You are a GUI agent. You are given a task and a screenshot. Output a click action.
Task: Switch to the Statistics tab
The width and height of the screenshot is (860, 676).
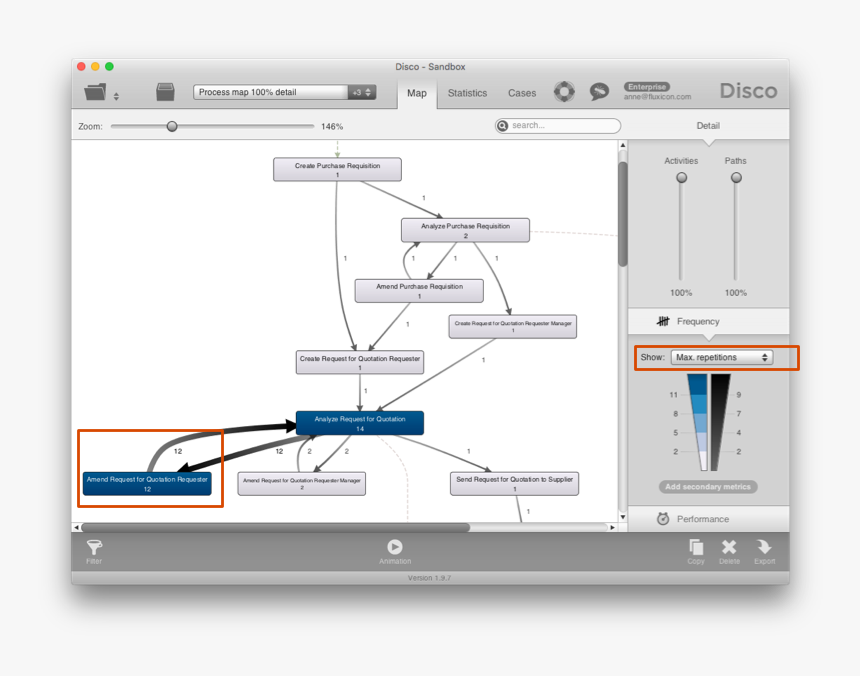click(x=467, y=92)
